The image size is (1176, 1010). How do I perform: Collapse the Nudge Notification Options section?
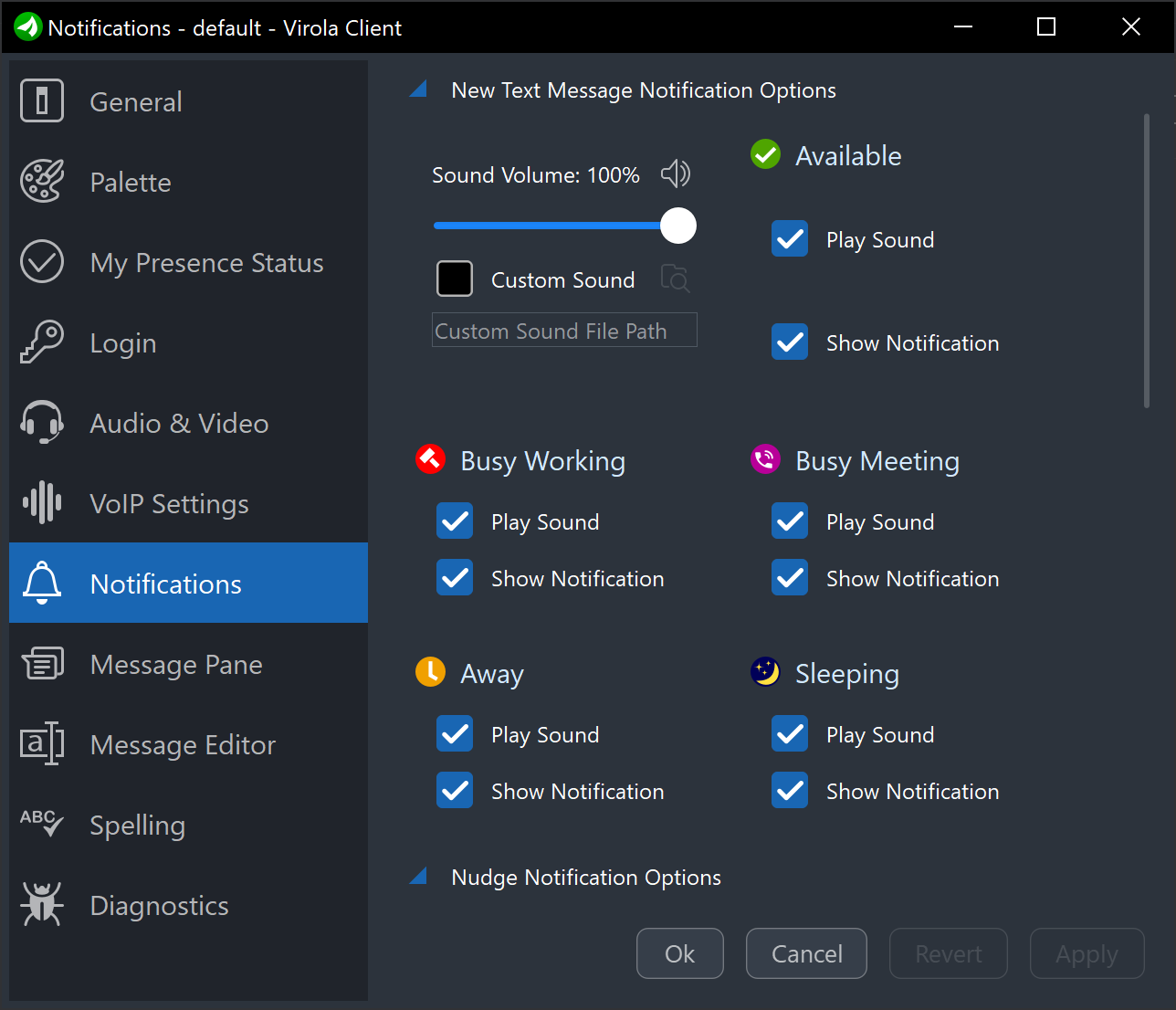[419, 877]
